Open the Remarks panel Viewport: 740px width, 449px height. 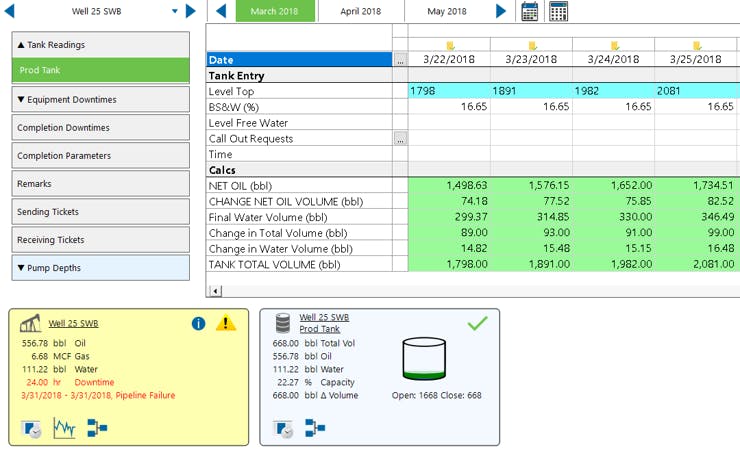(x=101, y=184)
